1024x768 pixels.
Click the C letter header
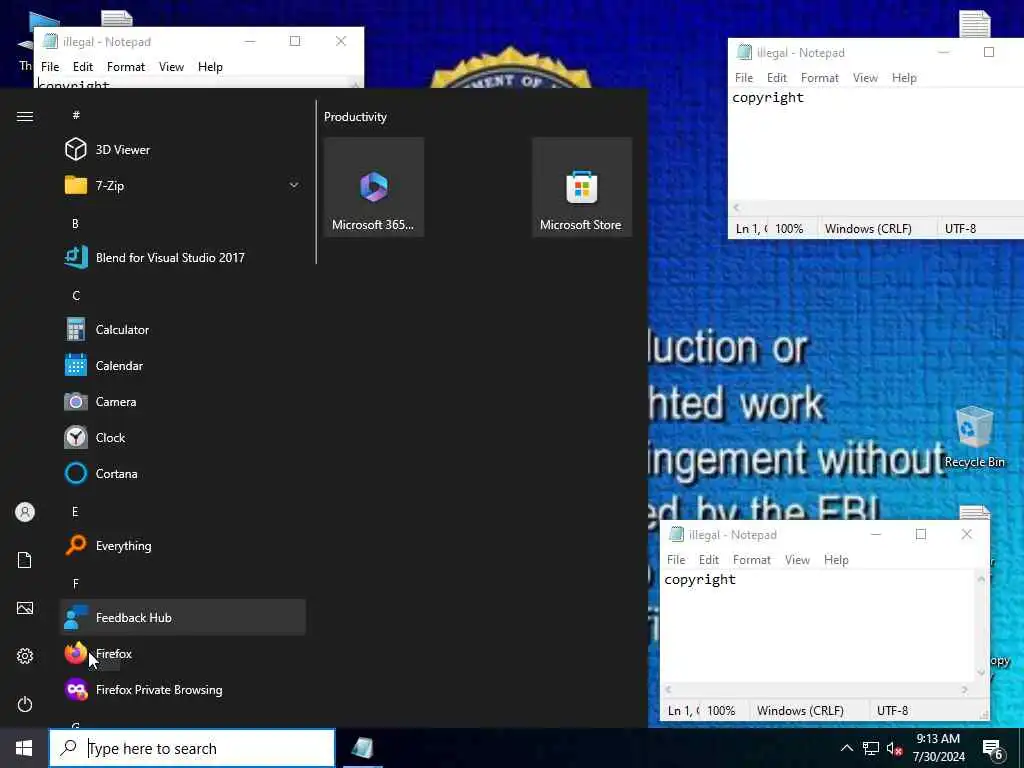[76, 296]
